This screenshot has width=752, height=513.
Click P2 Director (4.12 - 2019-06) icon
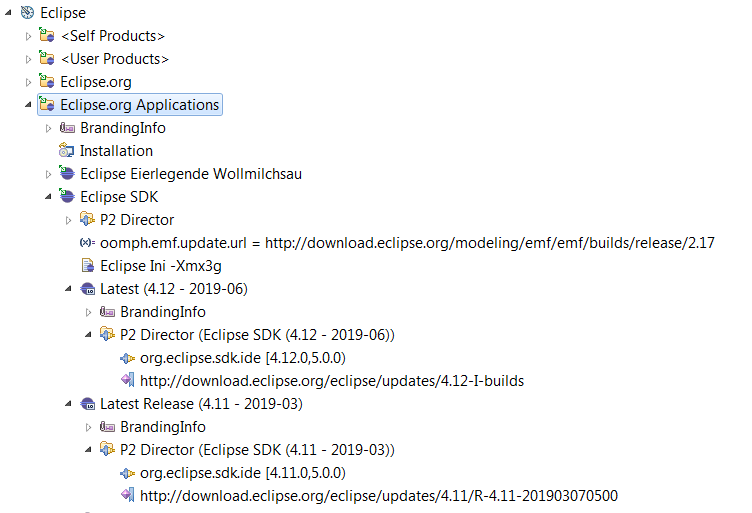click(107, 334)
